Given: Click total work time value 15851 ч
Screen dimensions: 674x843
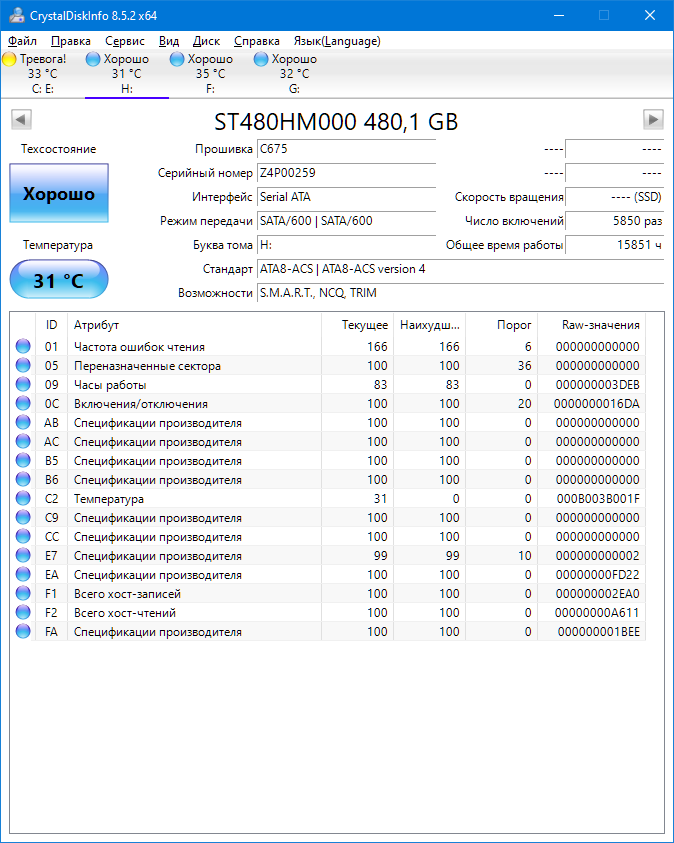Looking at the screenshot, I should click(615, 245).
